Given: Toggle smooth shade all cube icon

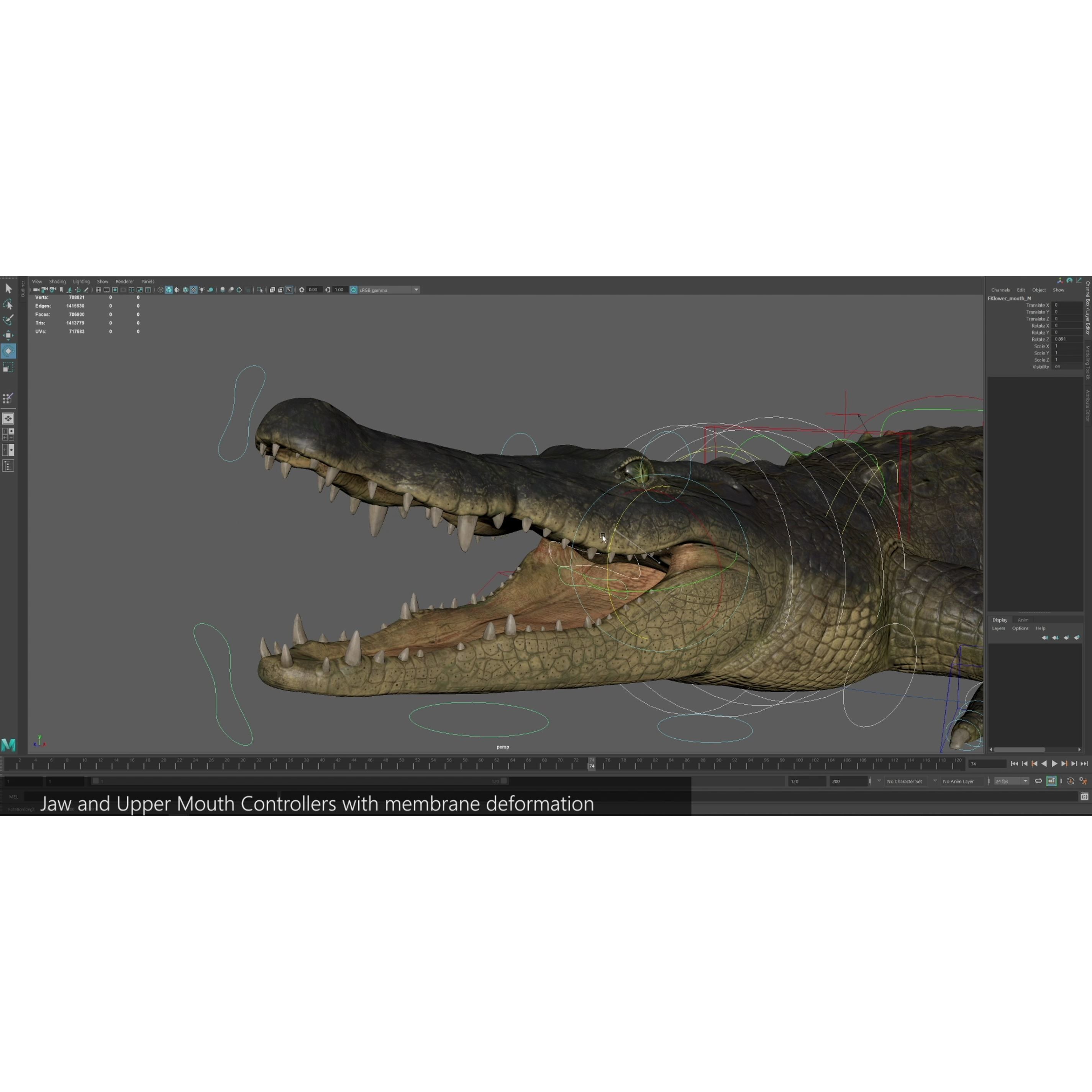Looking at the screenshot, I should coord(169,290).
